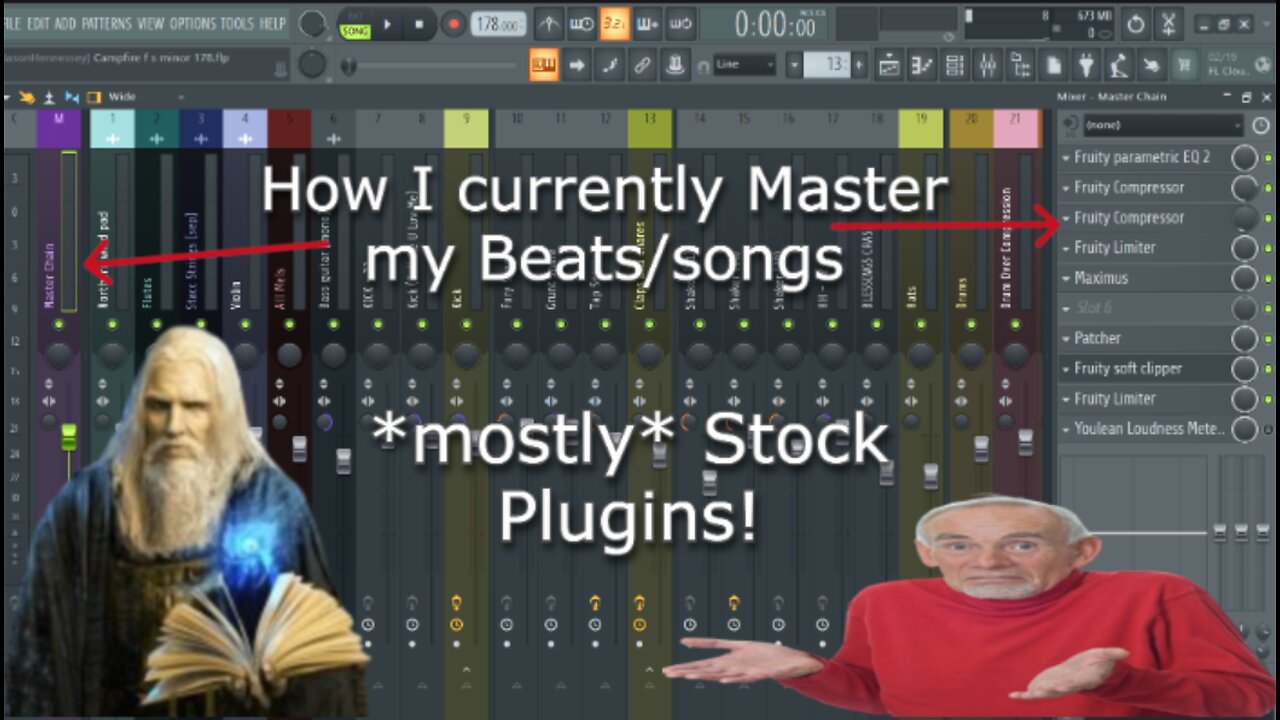Open the HELP menu
Viewport: 1280px width, 720px height.
click(274, 23)
